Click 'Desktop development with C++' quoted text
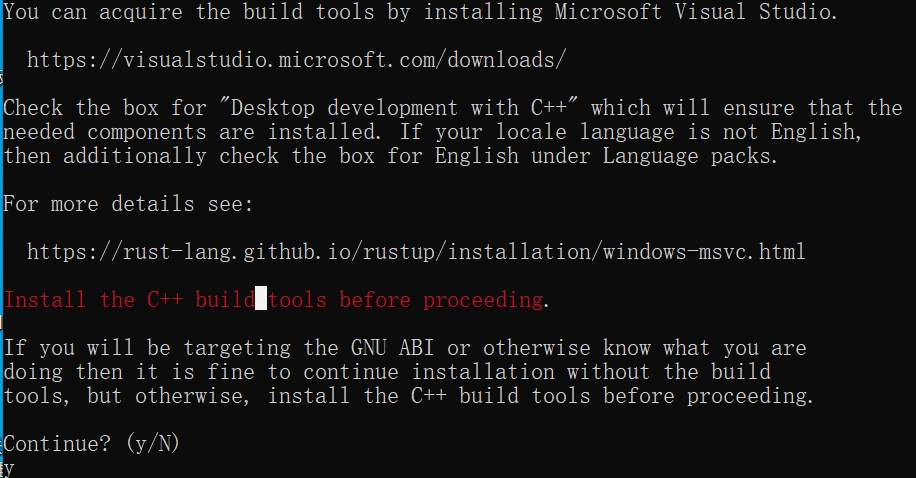Screen dimensions: 916x478 398,108
